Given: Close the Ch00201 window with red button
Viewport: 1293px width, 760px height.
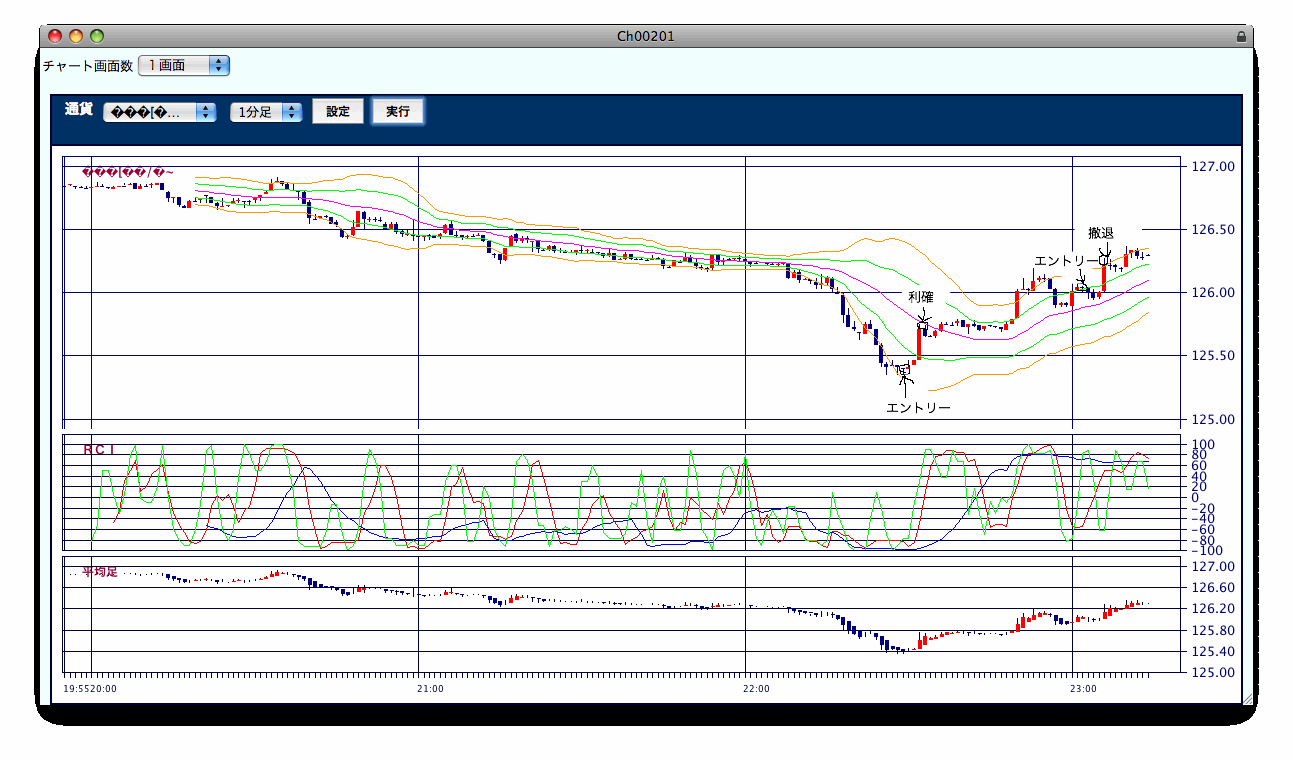Looking at the screenshot, I should pos(55,36).
